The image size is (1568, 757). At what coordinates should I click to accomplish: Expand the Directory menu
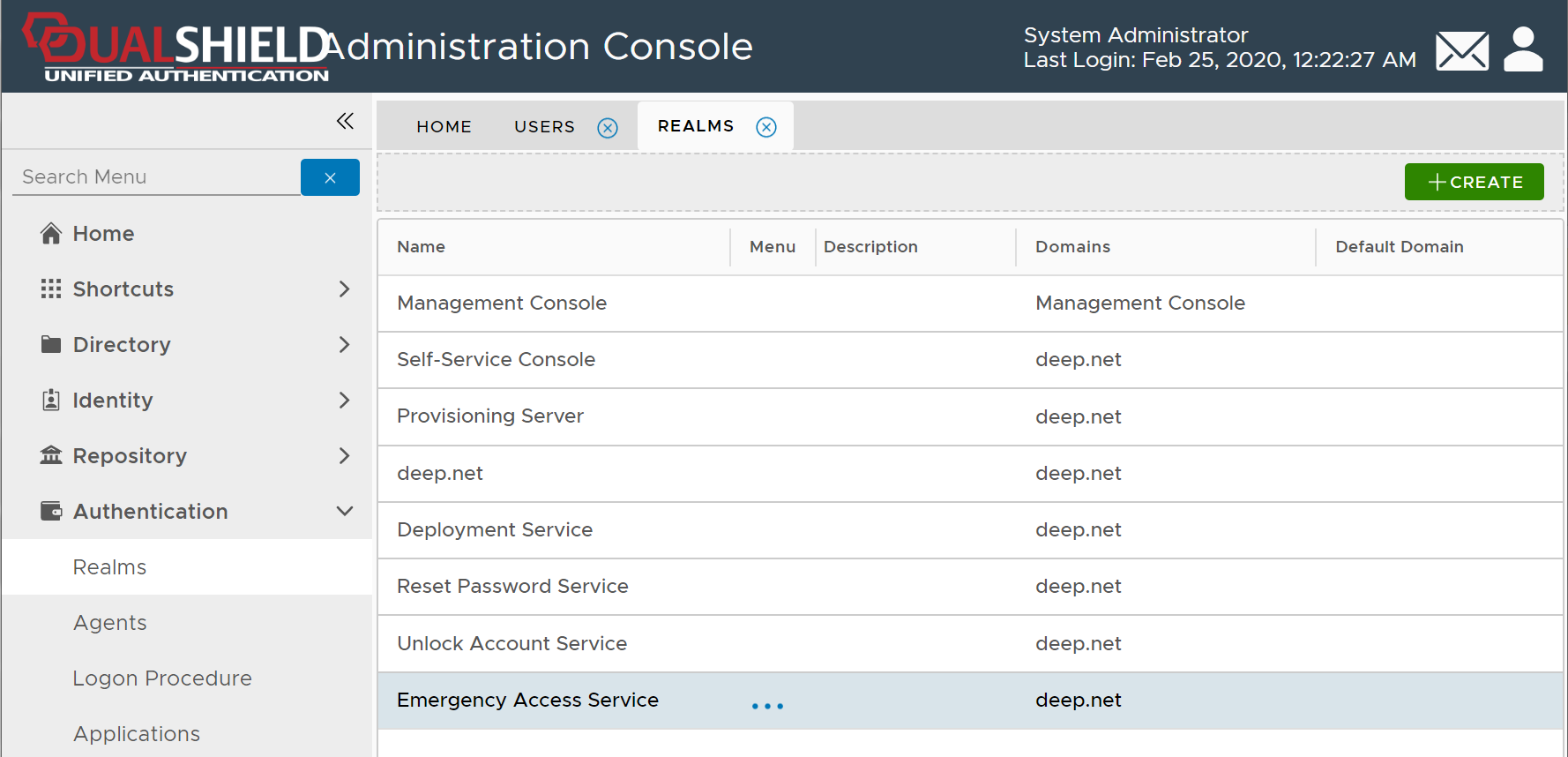(x=344, y=345)
